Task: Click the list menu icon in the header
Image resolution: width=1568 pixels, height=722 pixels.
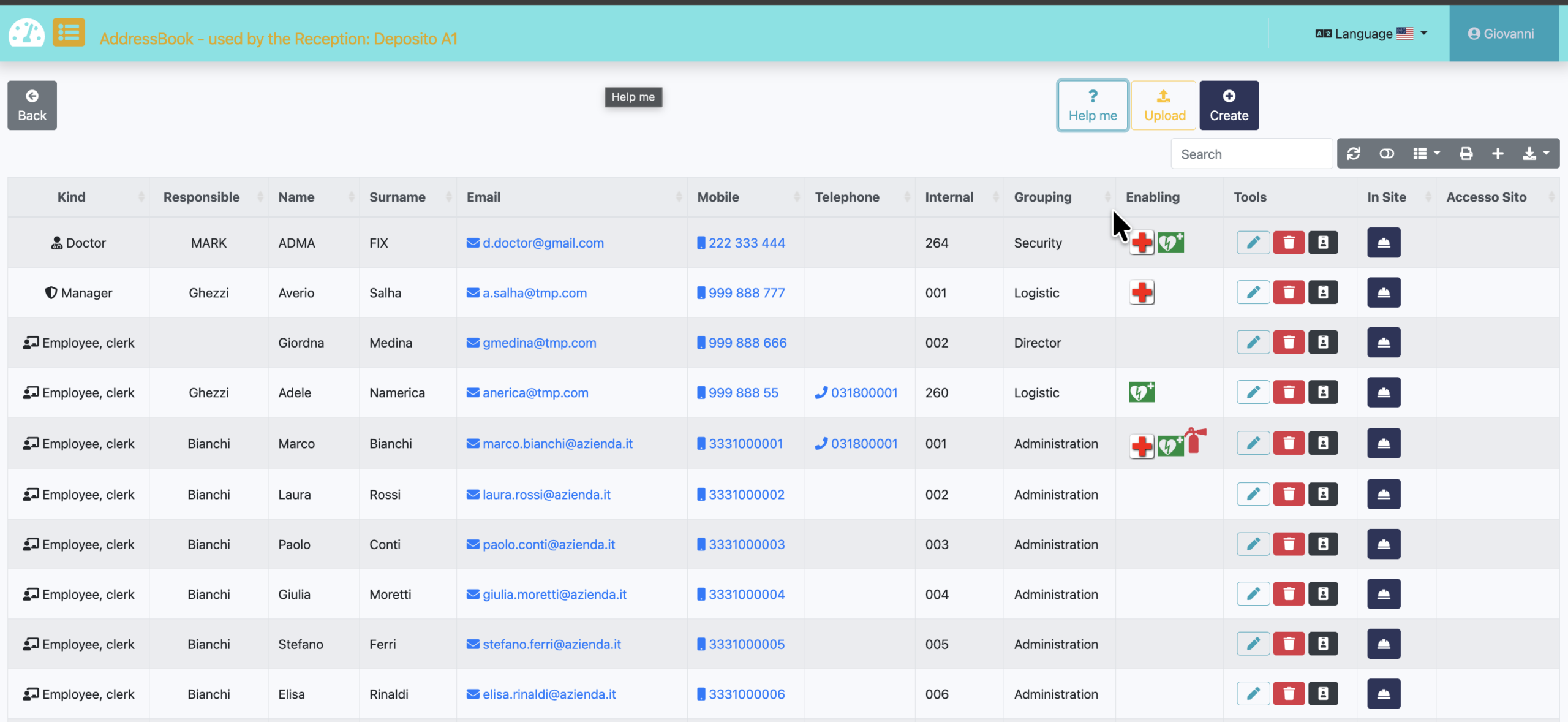Action: 68,32
